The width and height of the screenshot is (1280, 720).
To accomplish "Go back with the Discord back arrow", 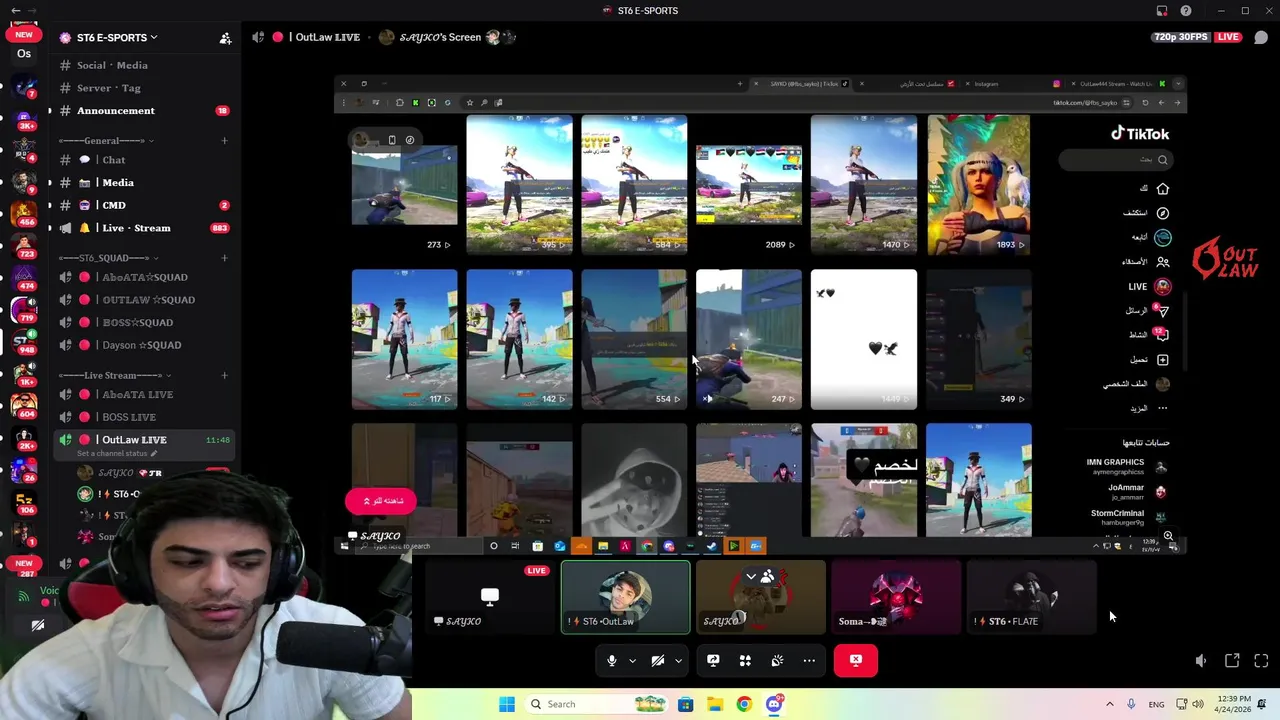I will (15, 10).
